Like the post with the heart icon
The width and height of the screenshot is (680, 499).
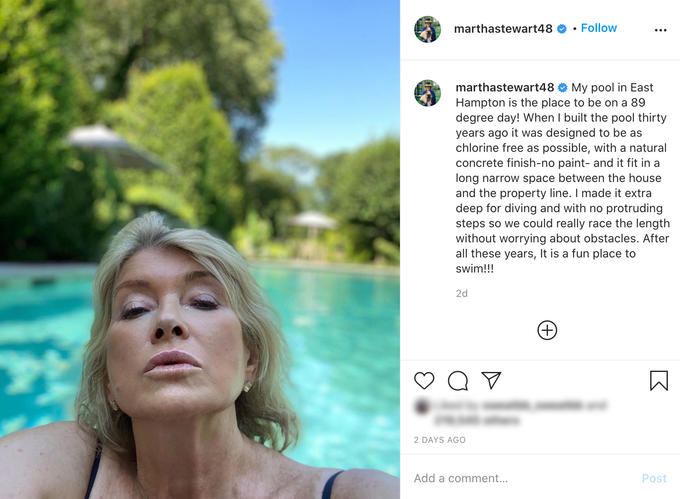tap(424, 380)
